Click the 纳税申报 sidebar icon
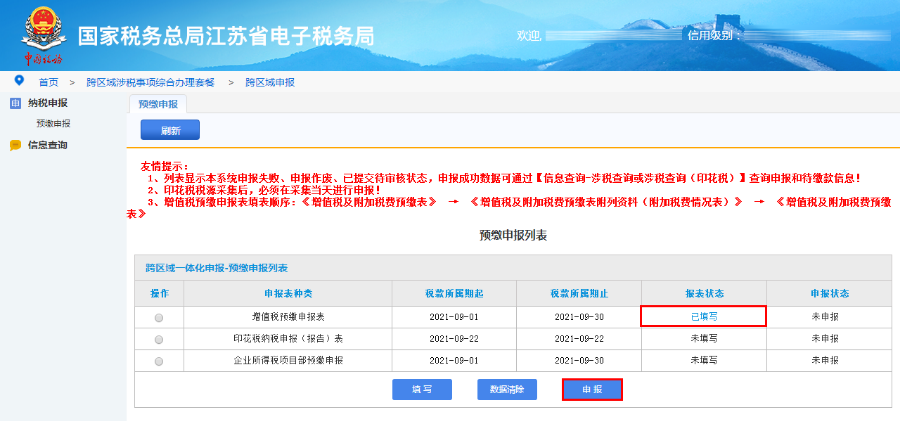The image size is (900, 421). 15,103
